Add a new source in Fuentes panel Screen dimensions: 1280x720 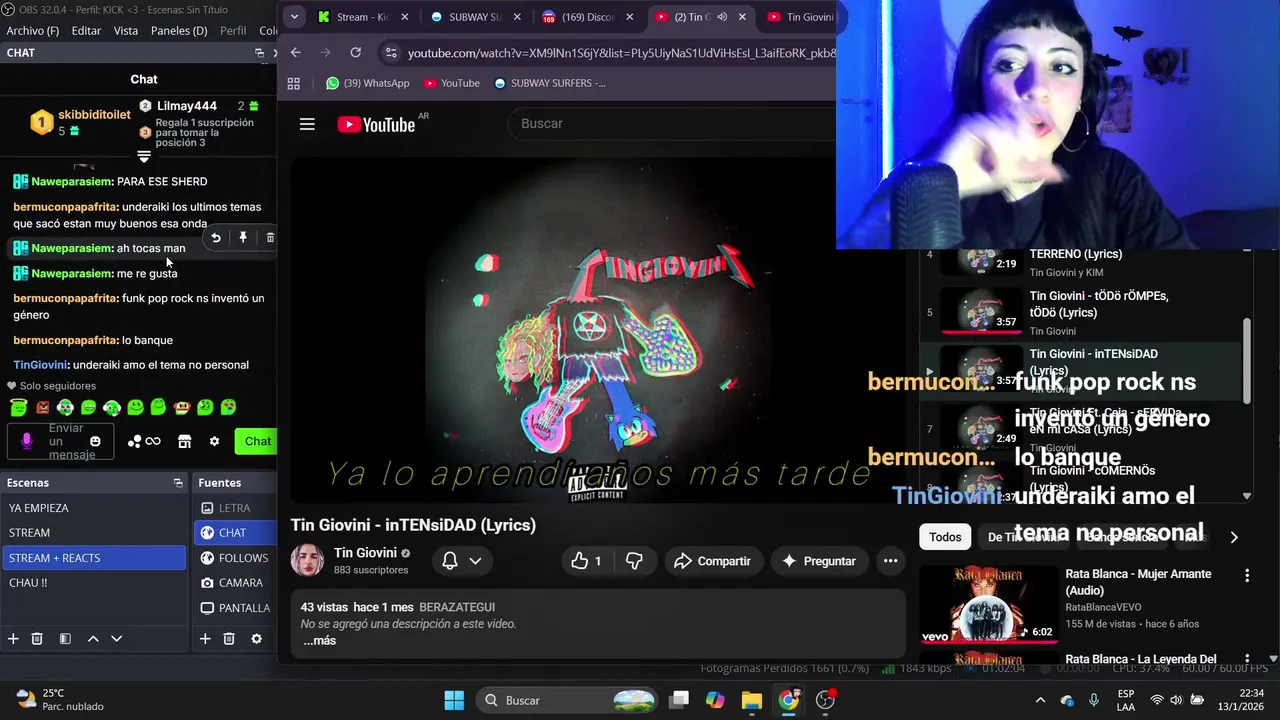click(205, 639)
